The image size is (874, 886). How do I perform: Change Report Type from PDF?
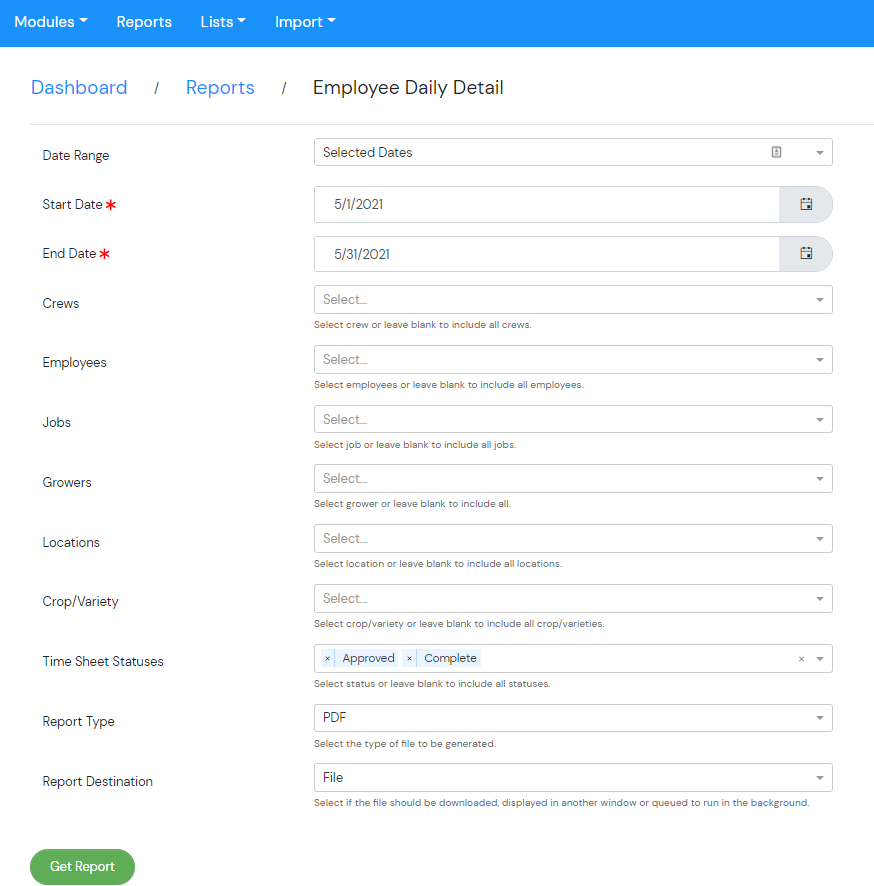573,718
